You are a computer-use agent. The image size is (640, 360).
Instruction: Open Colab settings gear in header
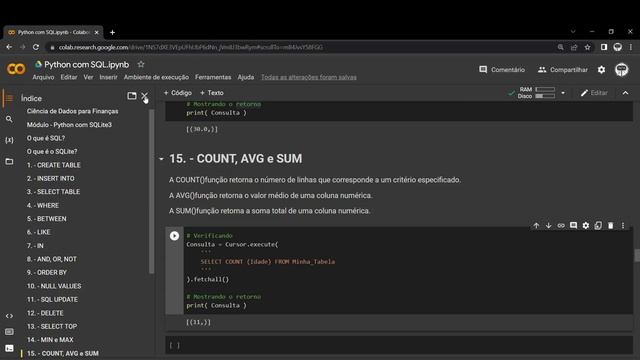click(601, 70)
